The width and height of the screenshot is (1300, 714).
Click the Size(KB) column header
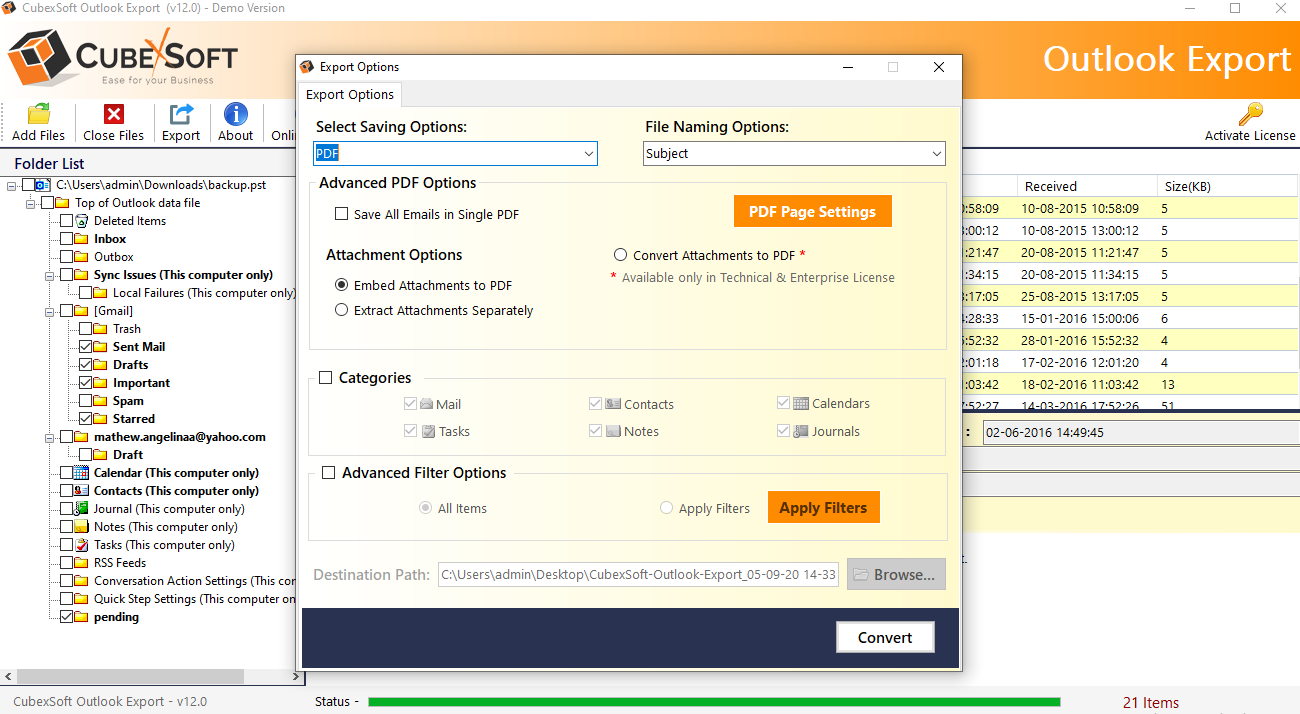click(1229, 186)
